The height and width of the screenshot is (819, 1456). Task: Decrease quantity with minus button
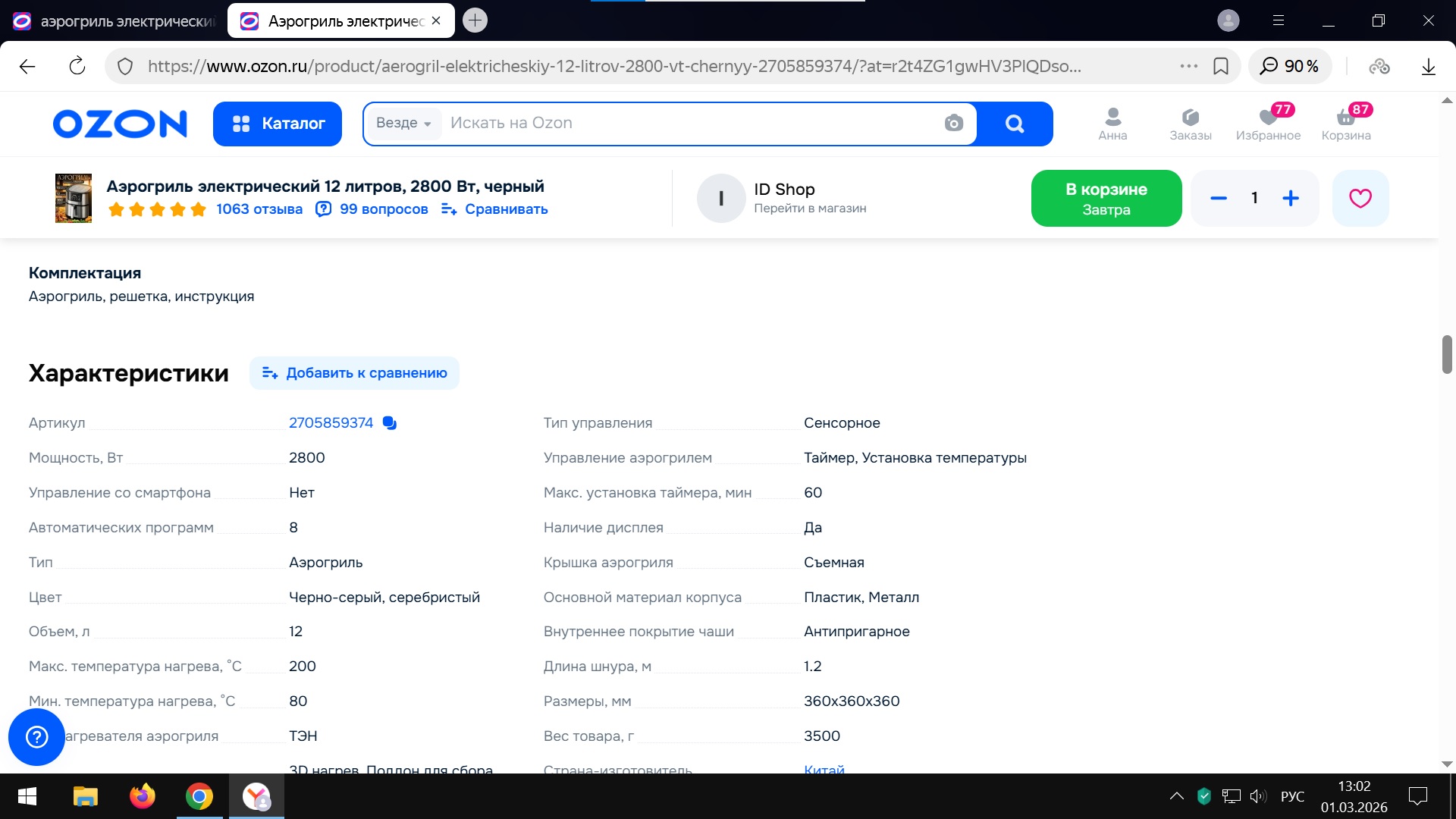coord(1219,198)
